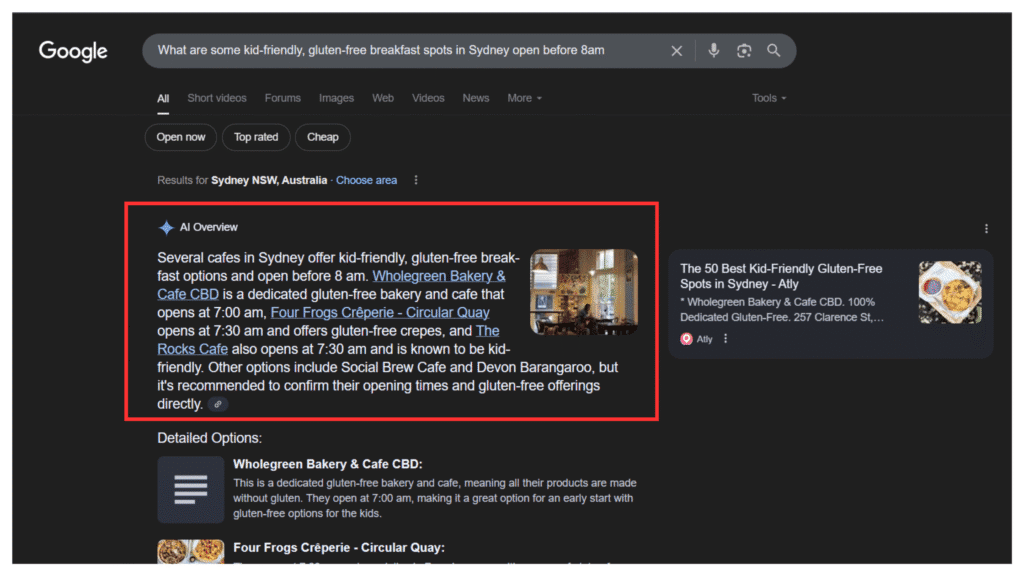Click the 'AI Overview' label text

[209, 227]
